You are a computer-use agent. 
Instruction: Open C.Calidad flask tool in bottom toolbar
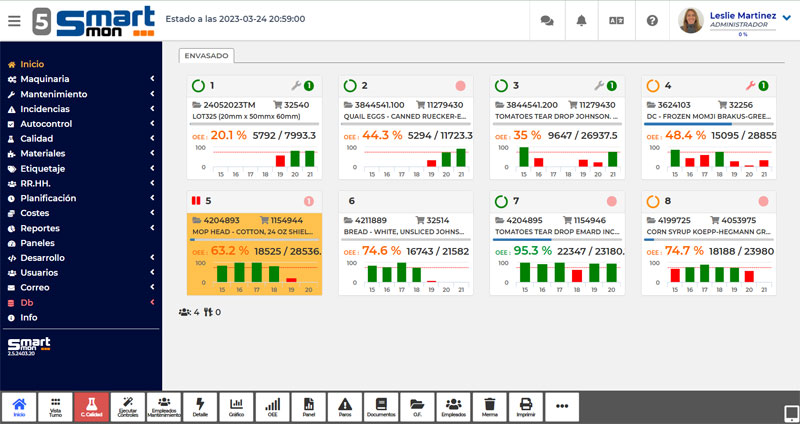pyautogui.click(x=92, y=406)
